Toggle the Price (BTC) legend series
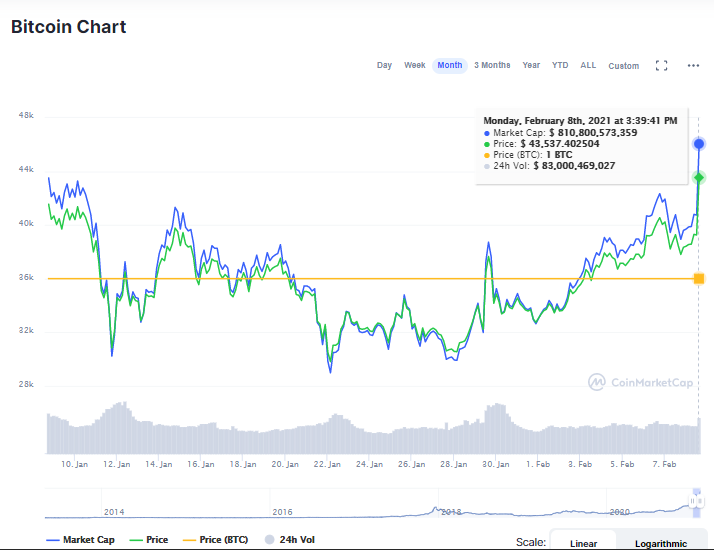 (x=215, y=540)
